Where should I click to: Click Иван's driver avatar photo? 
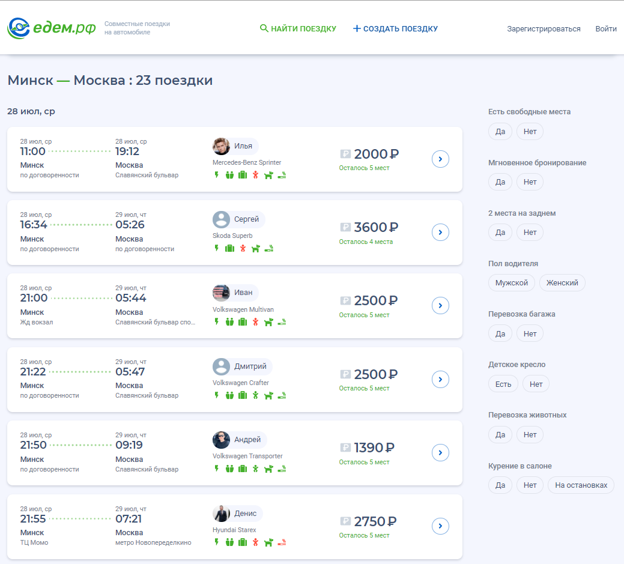pyautogui.click(x=221, y=292)
